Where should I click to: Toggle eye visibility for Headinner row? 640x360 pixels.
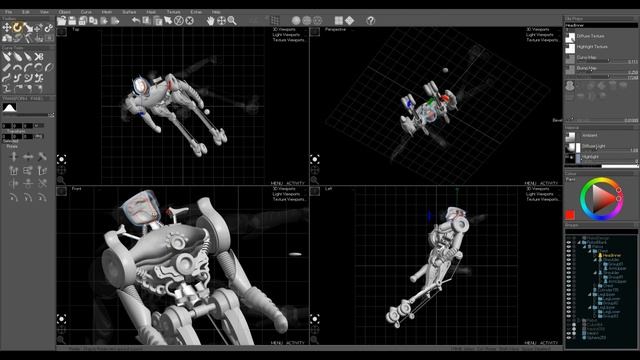(x=569, y=255)
